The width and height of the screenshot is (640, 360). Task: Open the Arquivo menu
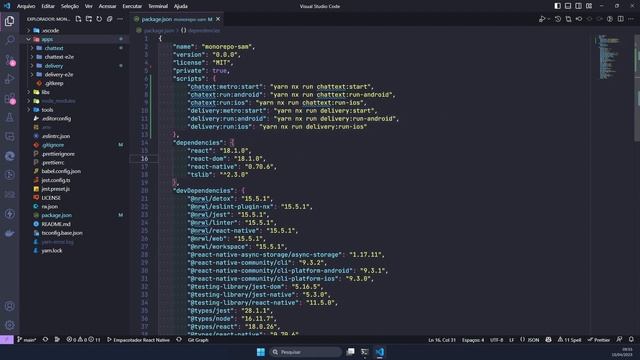coord(26,6)
